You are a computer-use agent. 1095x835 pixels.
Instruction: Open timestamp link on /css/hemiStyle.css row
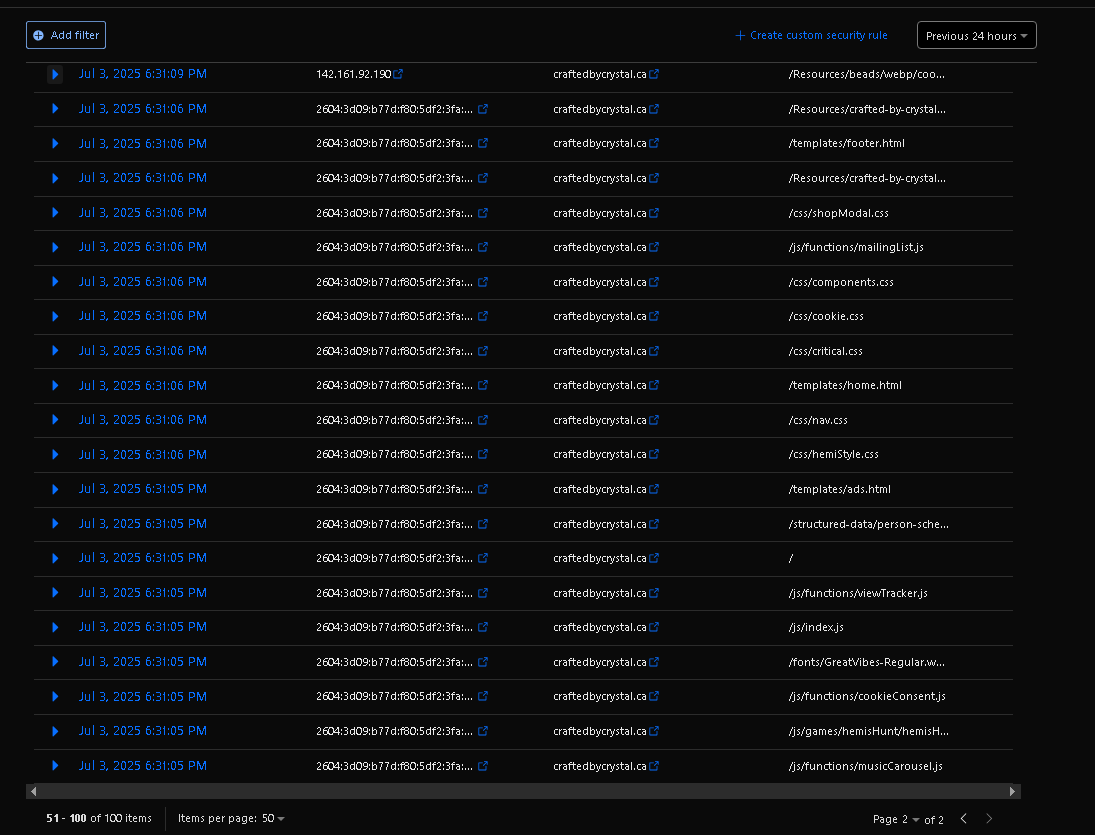tap(142, 455)
